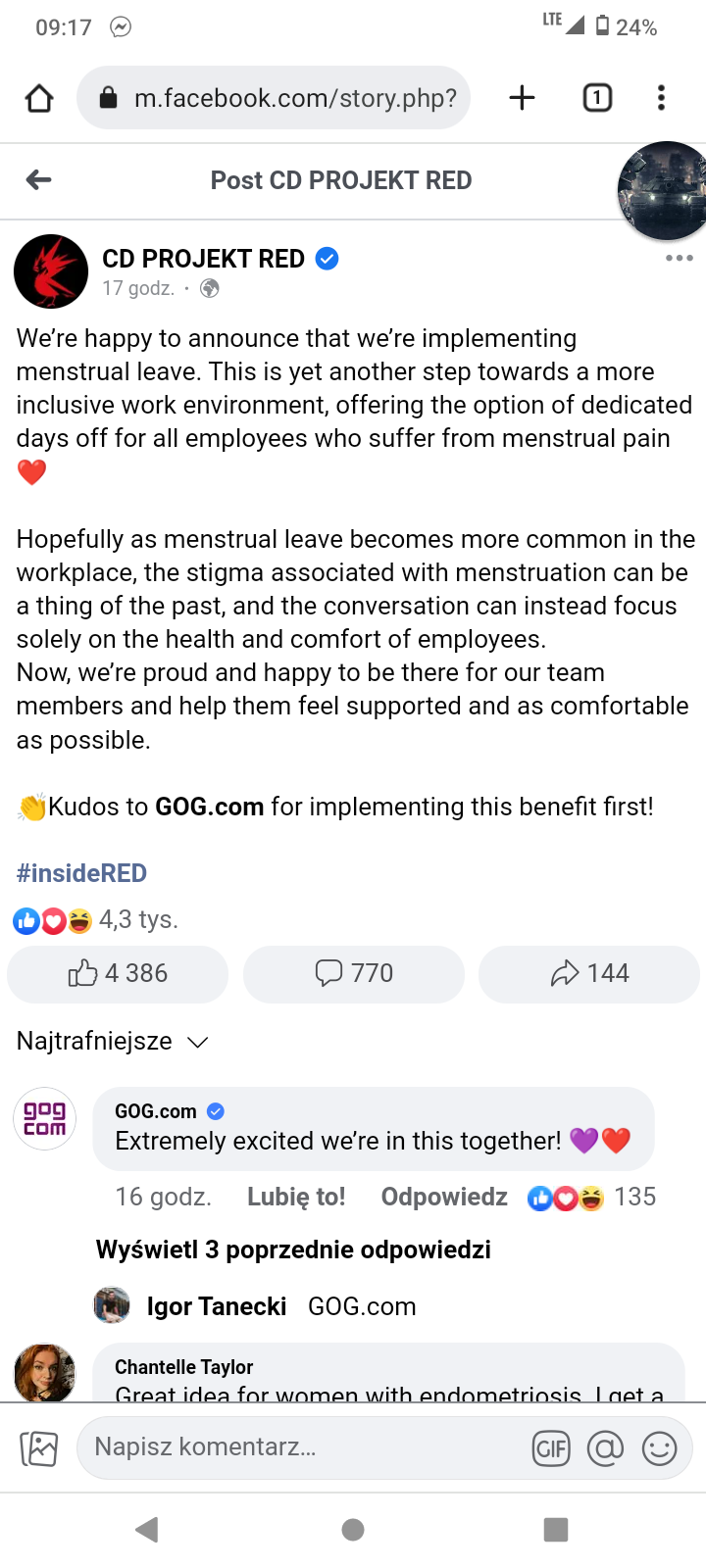Reply to GOG.com comment with Odpowiedz
Screen dimensions: 706x1568
click(444, 1197)
